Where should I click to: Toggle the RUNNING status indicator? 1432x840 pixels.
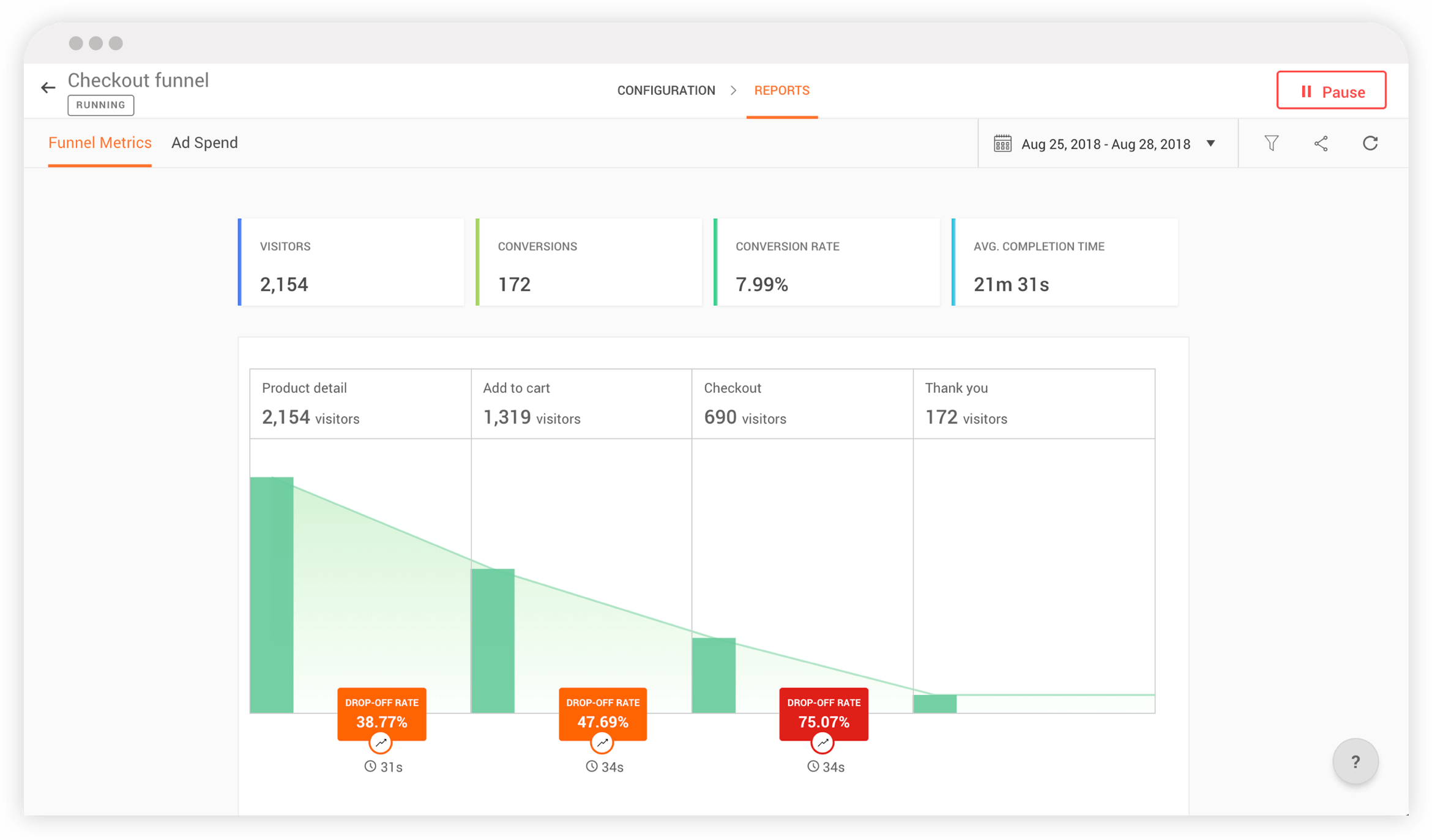coord(100,104)
